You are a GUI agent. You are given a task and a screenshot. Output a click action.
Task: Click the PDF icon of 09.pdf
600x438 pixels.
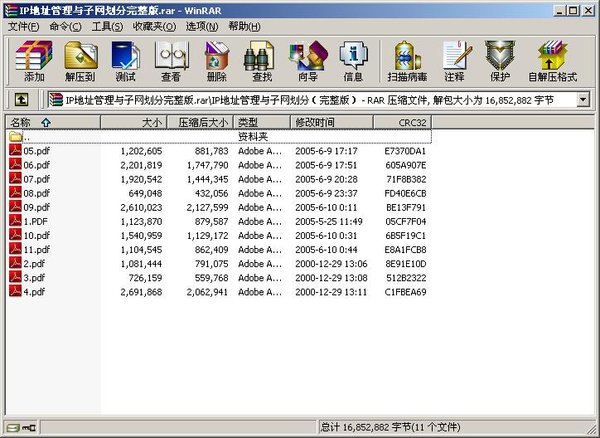[x=15, y=207]
